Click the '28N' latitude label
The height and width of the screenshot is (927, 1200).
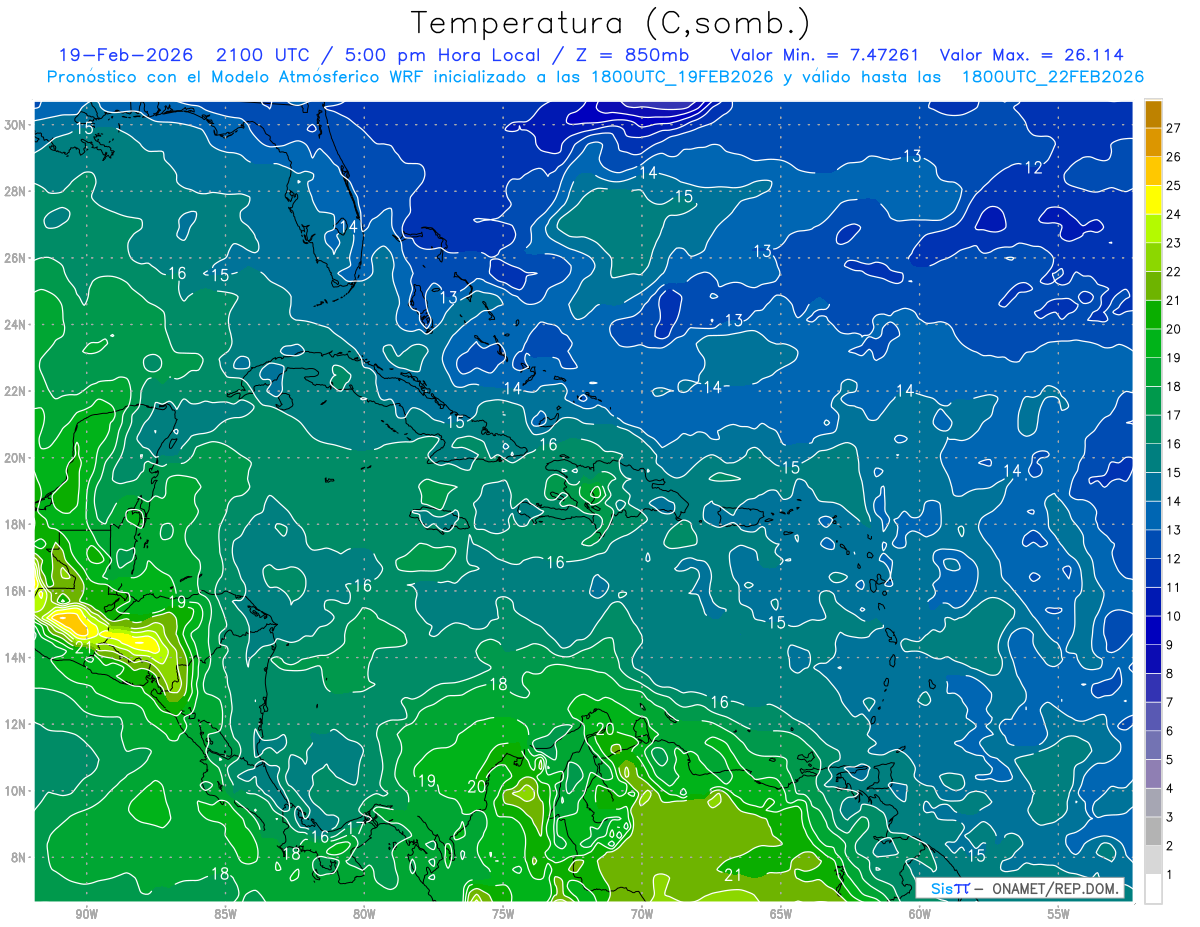tap(17, 191)
